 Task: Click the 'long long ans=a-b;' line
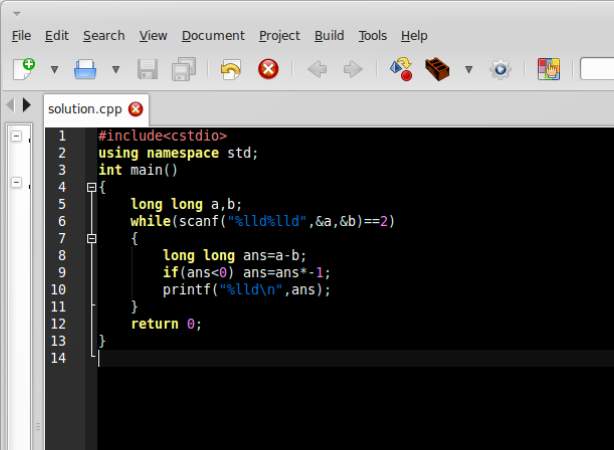(234, 256)
